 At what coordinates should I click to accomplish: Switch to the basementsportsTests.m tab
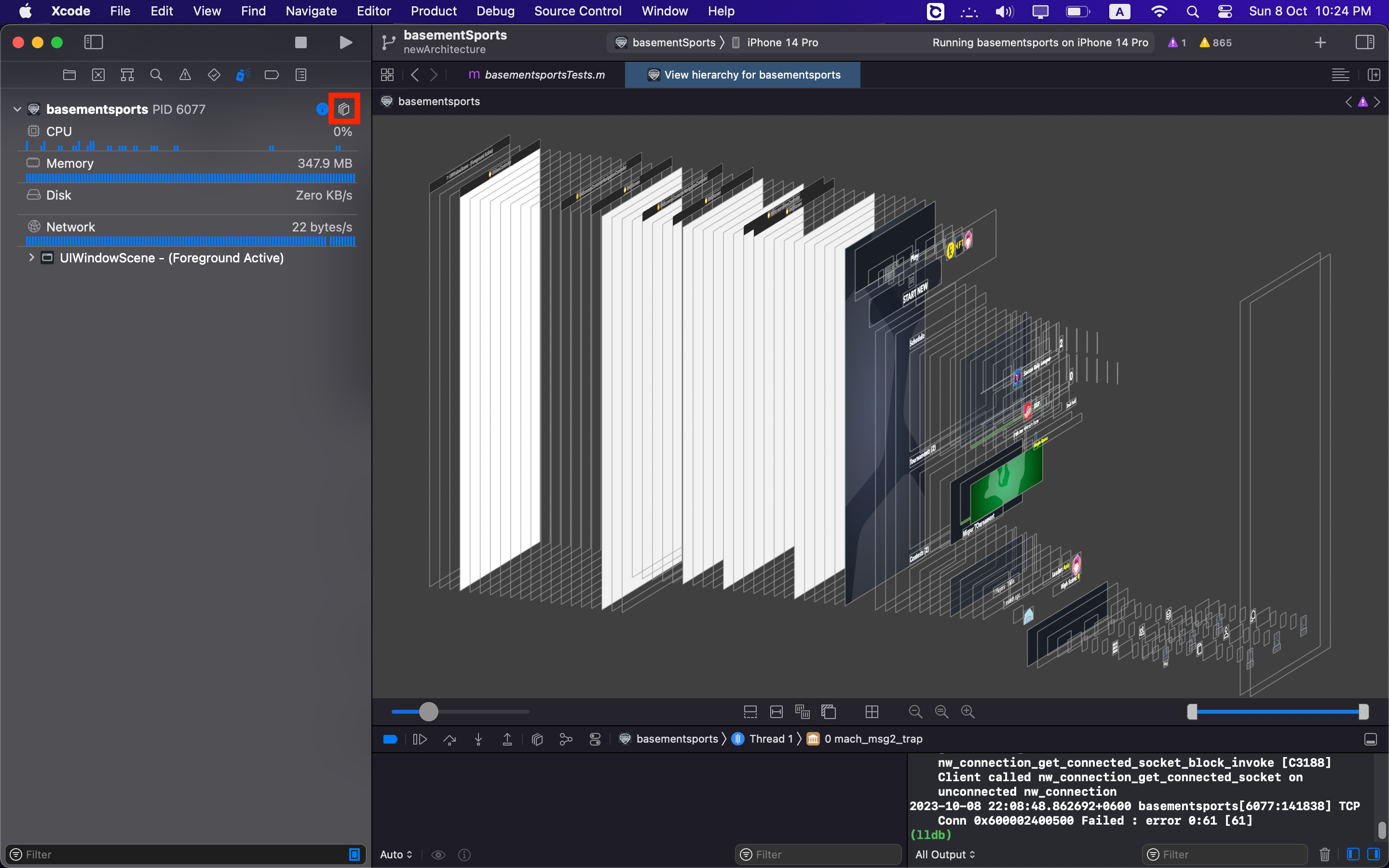[x=544, y=75]
